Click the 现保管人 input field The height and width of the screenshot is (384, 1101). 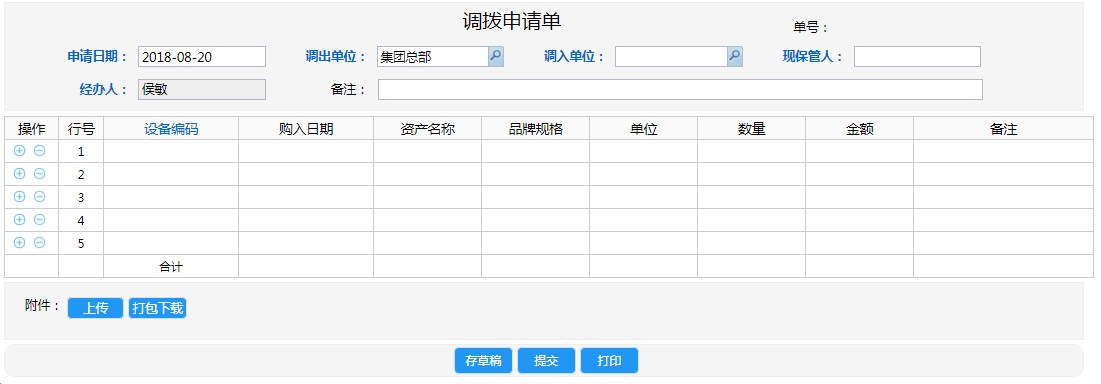(917, 57)
